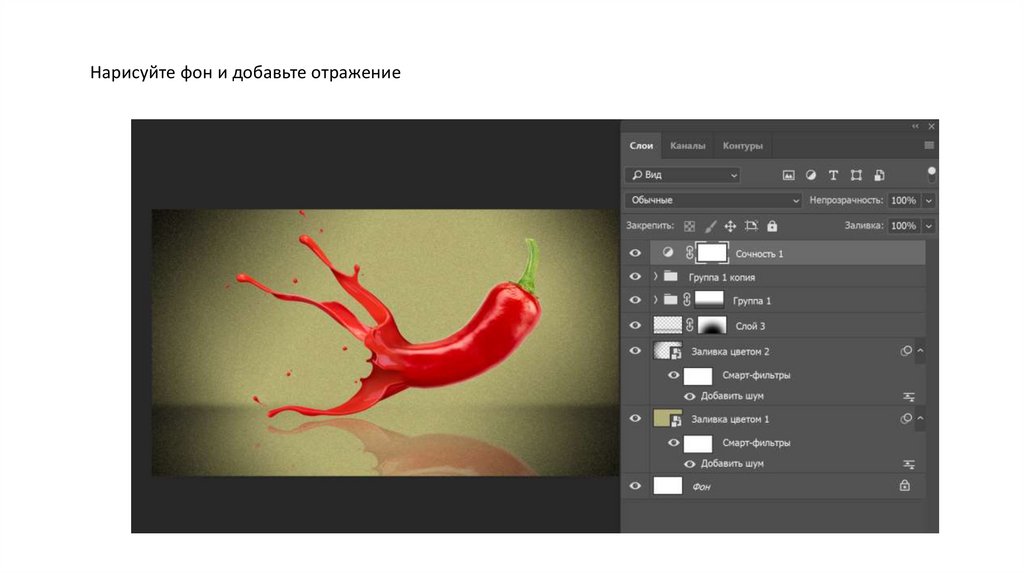1024x574 pixels.
Task: Hide Смарт-фильтры of Заливка цветом 2
Action: [x=673, y=375]
